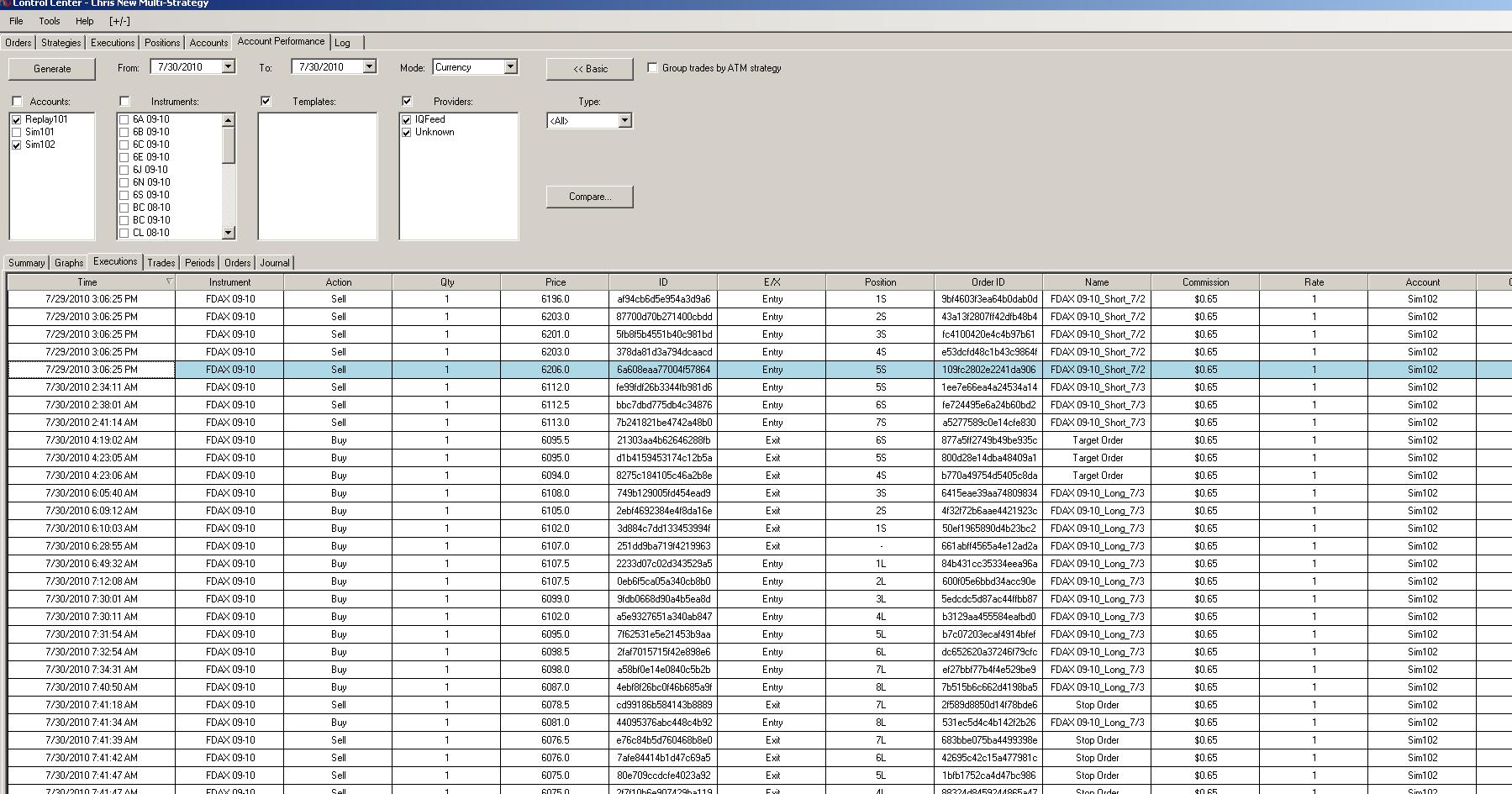
Task: Uncheck the Sim102 account checkbox
Action: (17, 145)
